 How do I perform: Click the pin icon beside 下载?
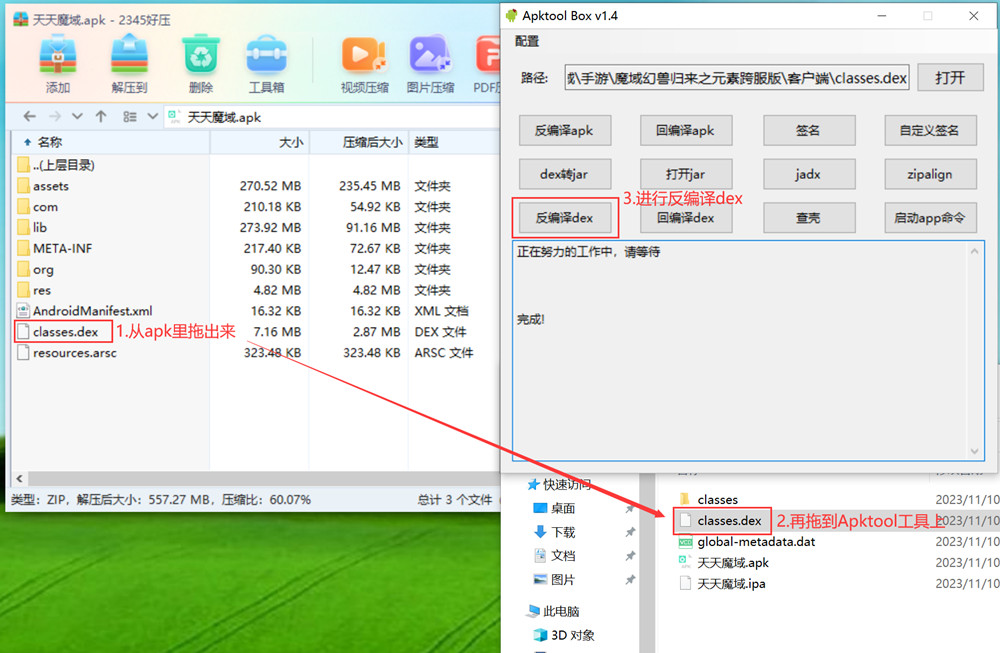click(630, 532)
